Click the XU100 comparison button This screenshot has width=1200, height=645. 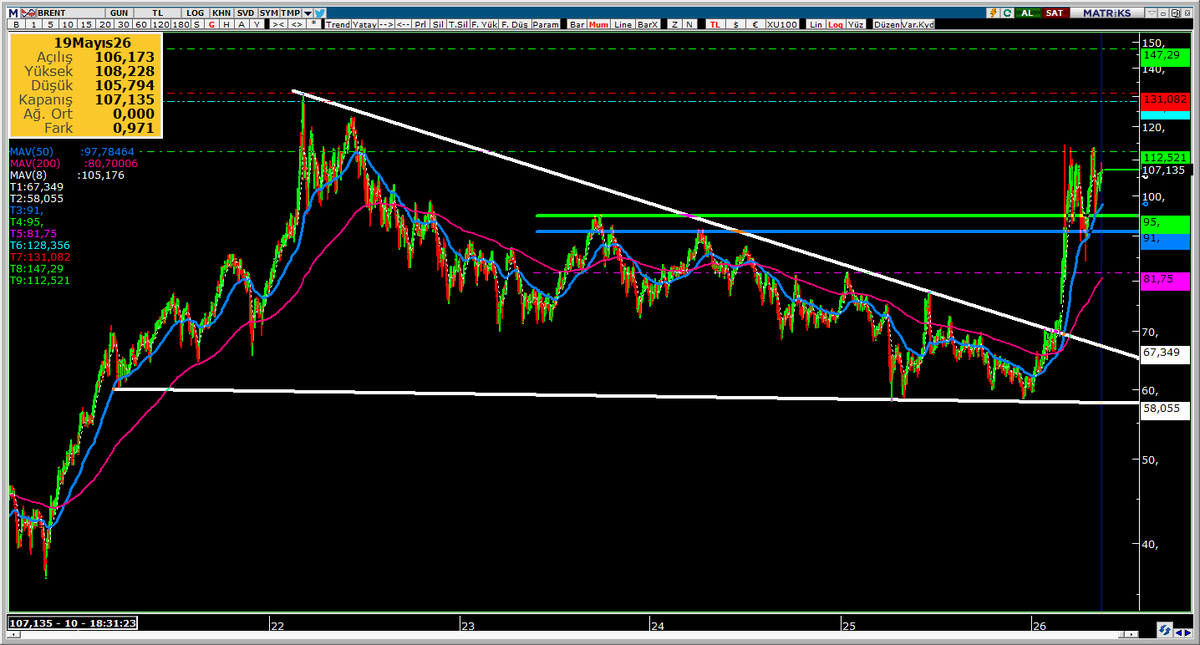[781, 24]
